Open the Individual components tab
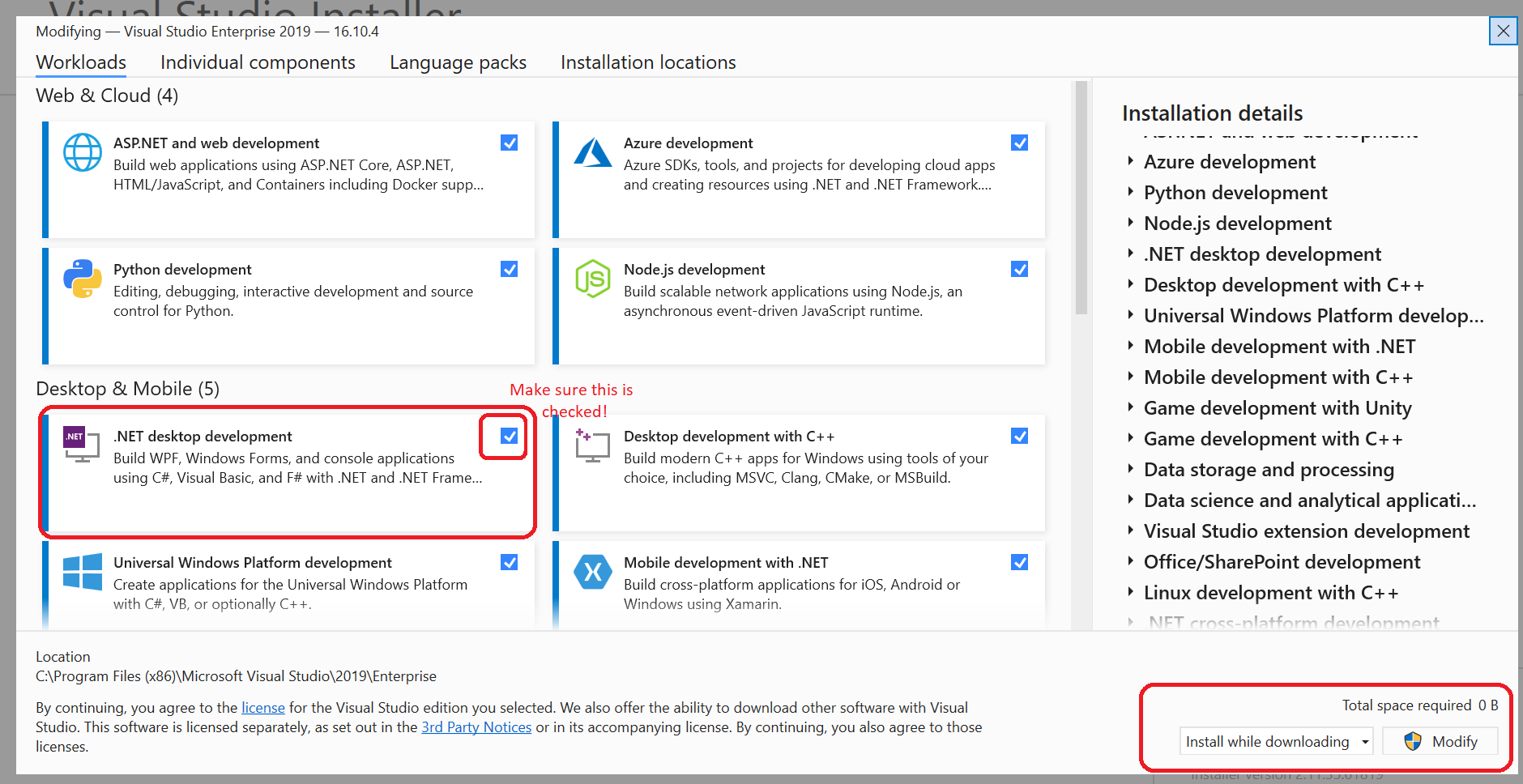Viewport: 1523px width, 784px height. [x=258, y=62]
